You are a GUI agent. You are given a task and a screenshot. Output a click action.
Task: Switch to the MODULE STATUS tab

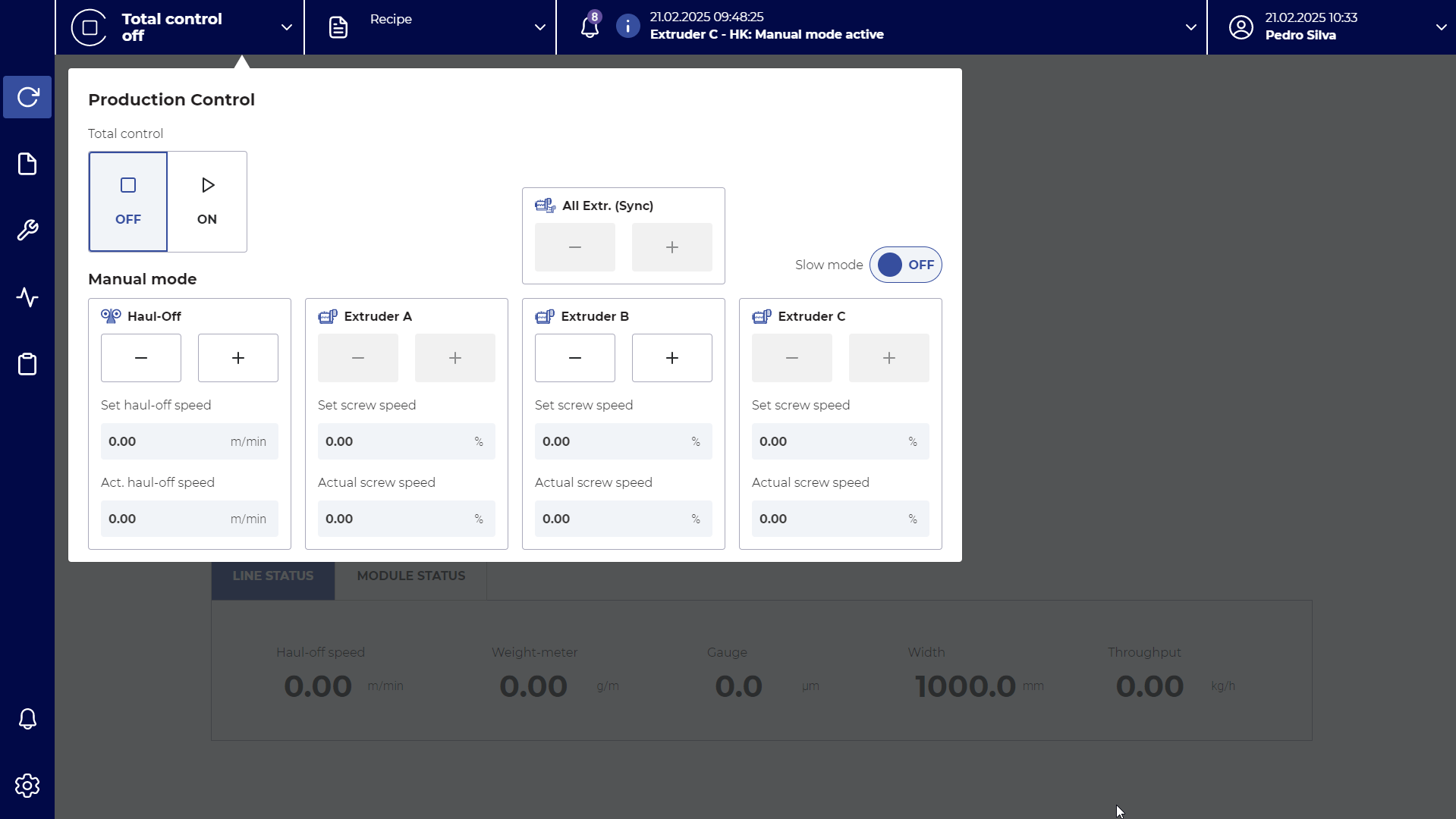(410, 576)
